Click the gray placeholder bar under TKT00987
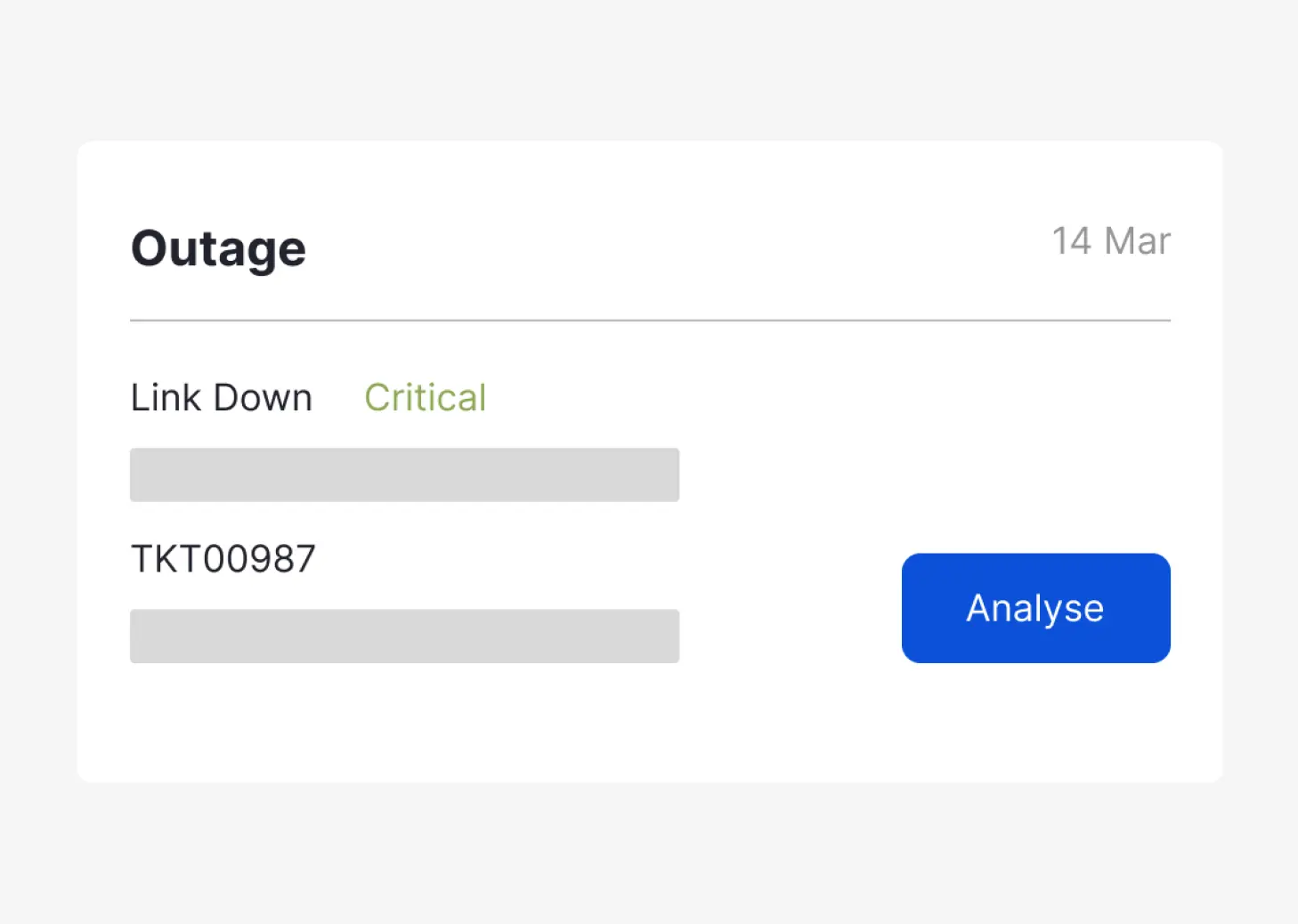 (x=404, y=636)
